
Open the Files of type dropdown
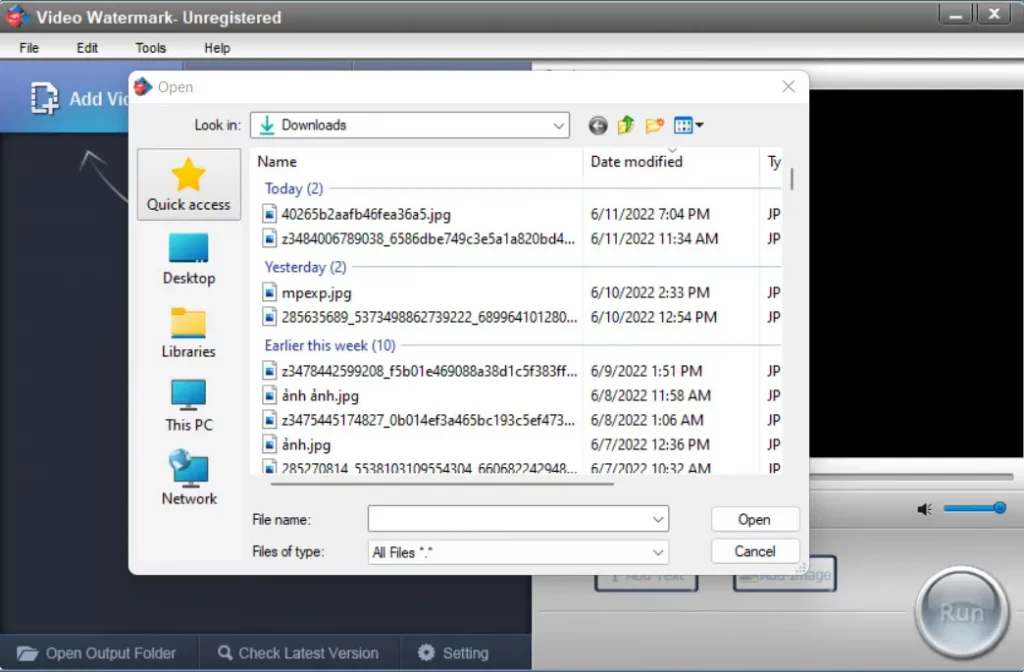coord(658,552)
